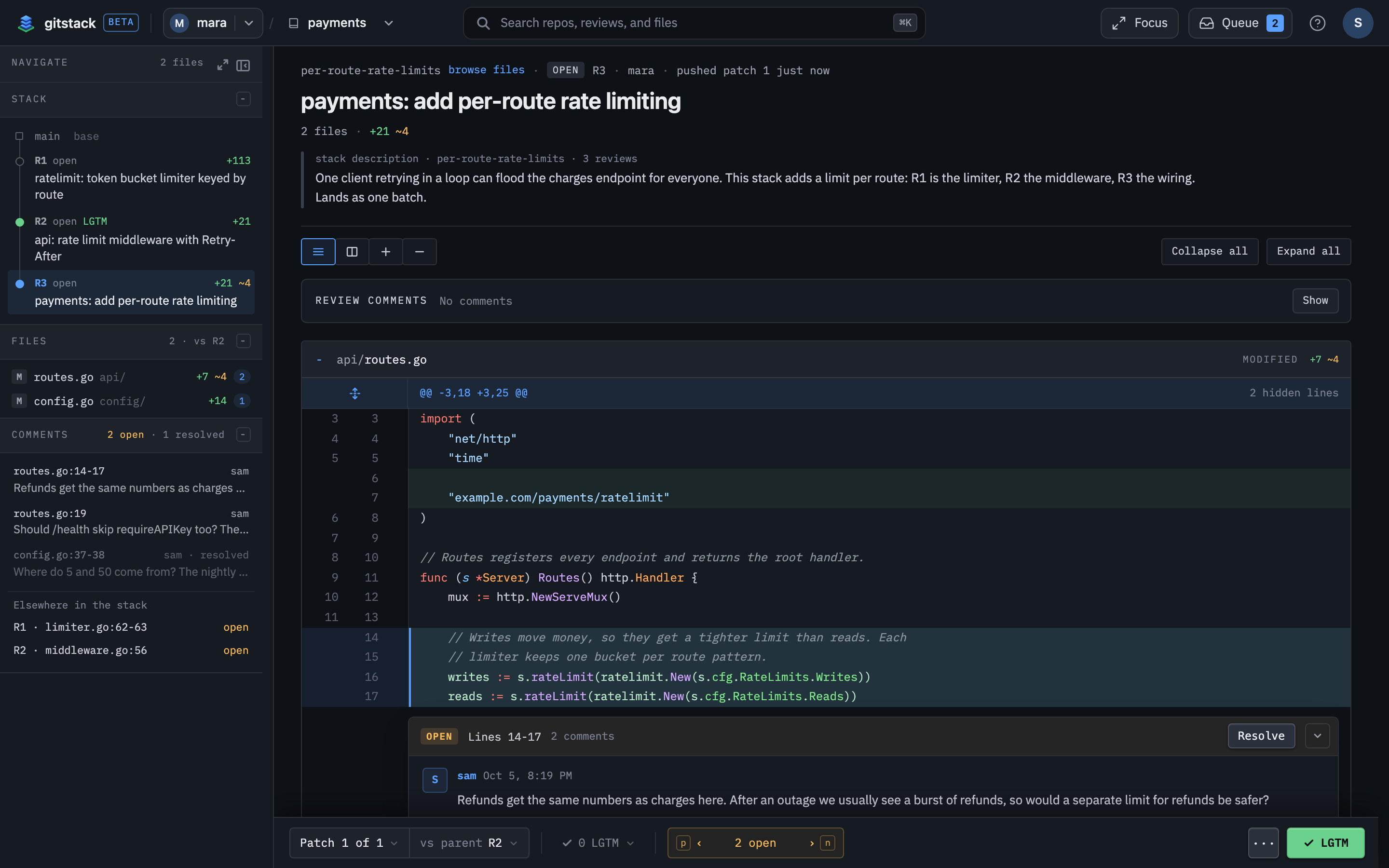Switch to split diff view icon

click(352, 251)
